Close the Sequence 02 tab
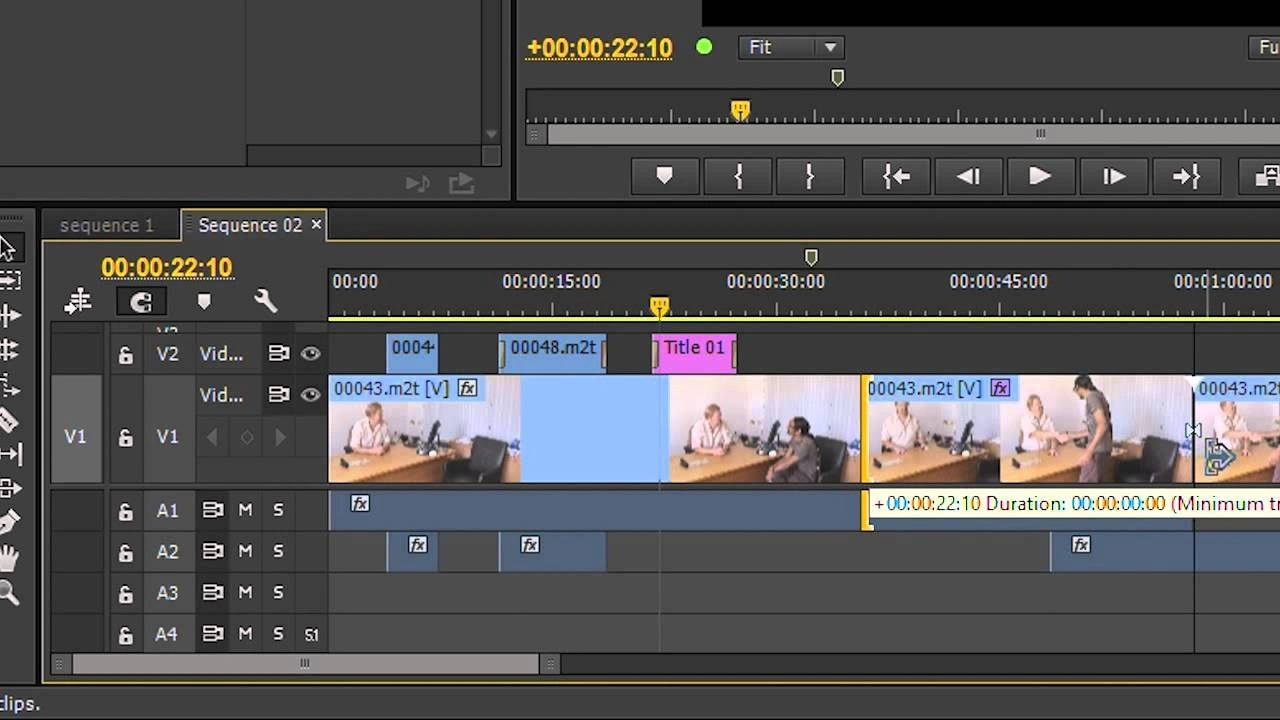The image size is (1280, 720). (x=316, y=225)
